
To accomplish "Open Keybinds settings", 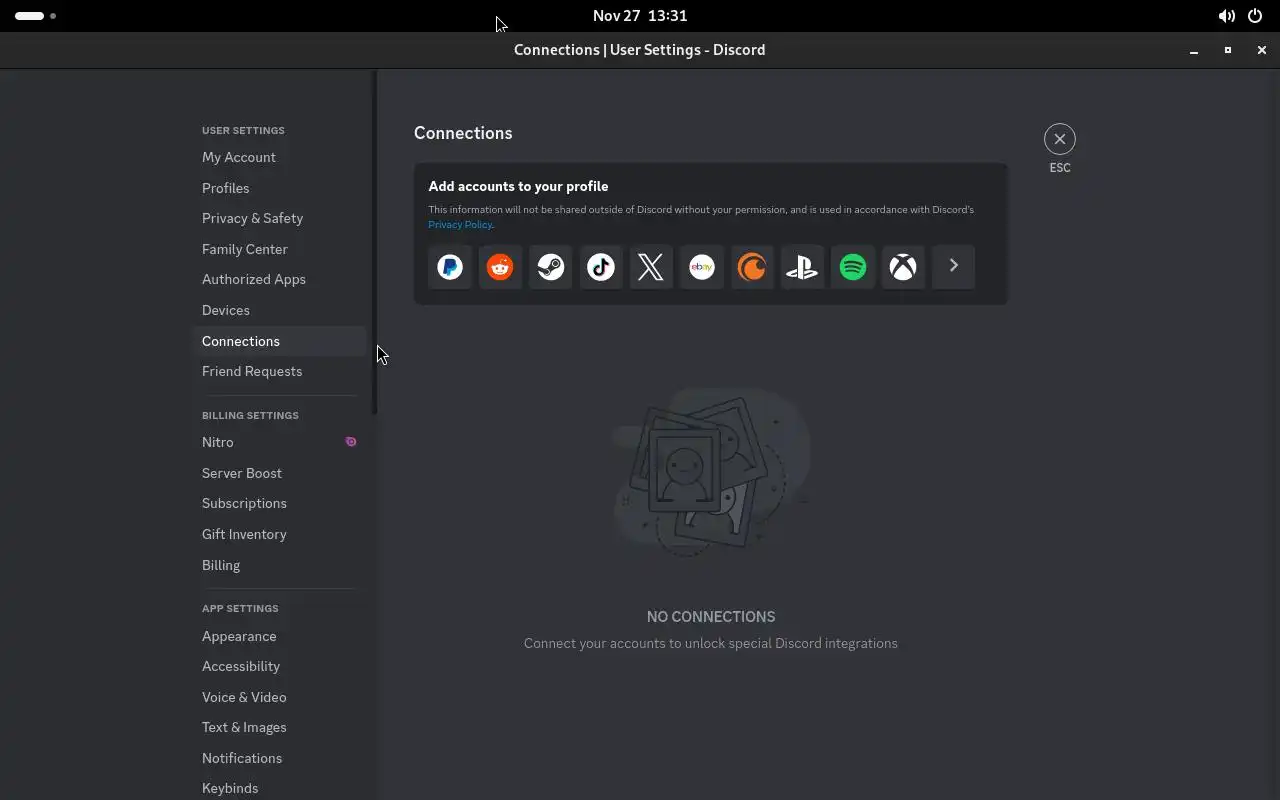I will (279, 788).
